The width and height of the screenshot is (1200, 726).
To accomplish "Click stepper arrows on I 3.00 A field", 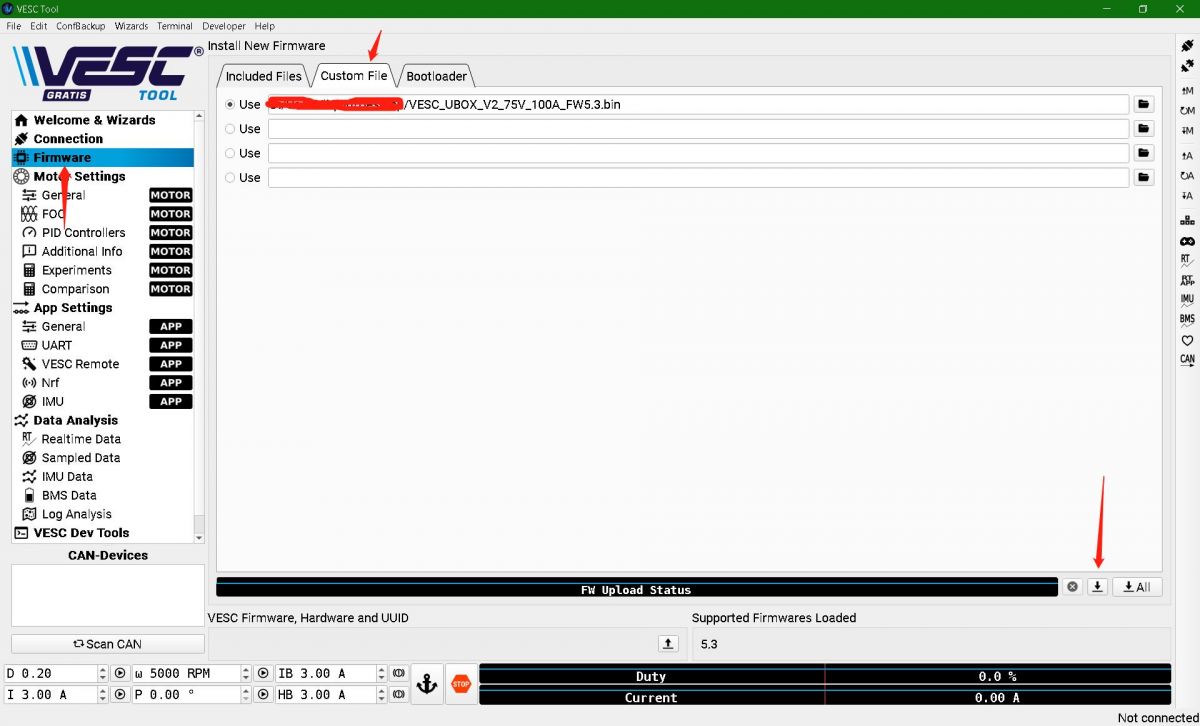I will (x=102, y=694).
